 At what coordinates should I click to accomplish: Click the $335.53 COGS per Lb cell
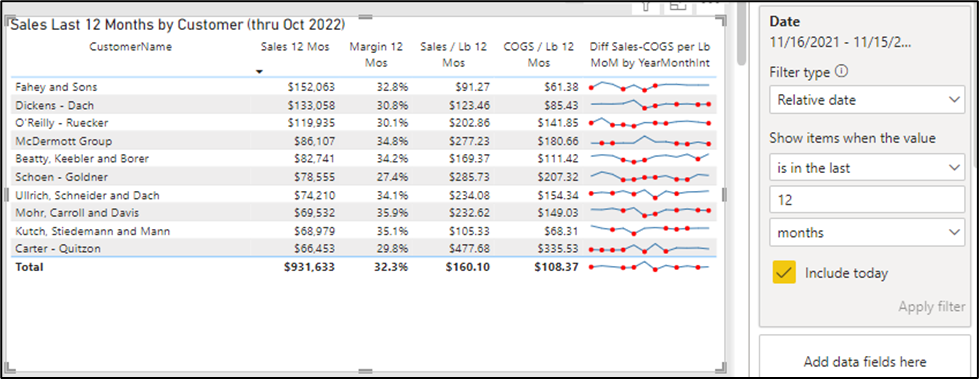pyautogui.click(x=558, y=249)
